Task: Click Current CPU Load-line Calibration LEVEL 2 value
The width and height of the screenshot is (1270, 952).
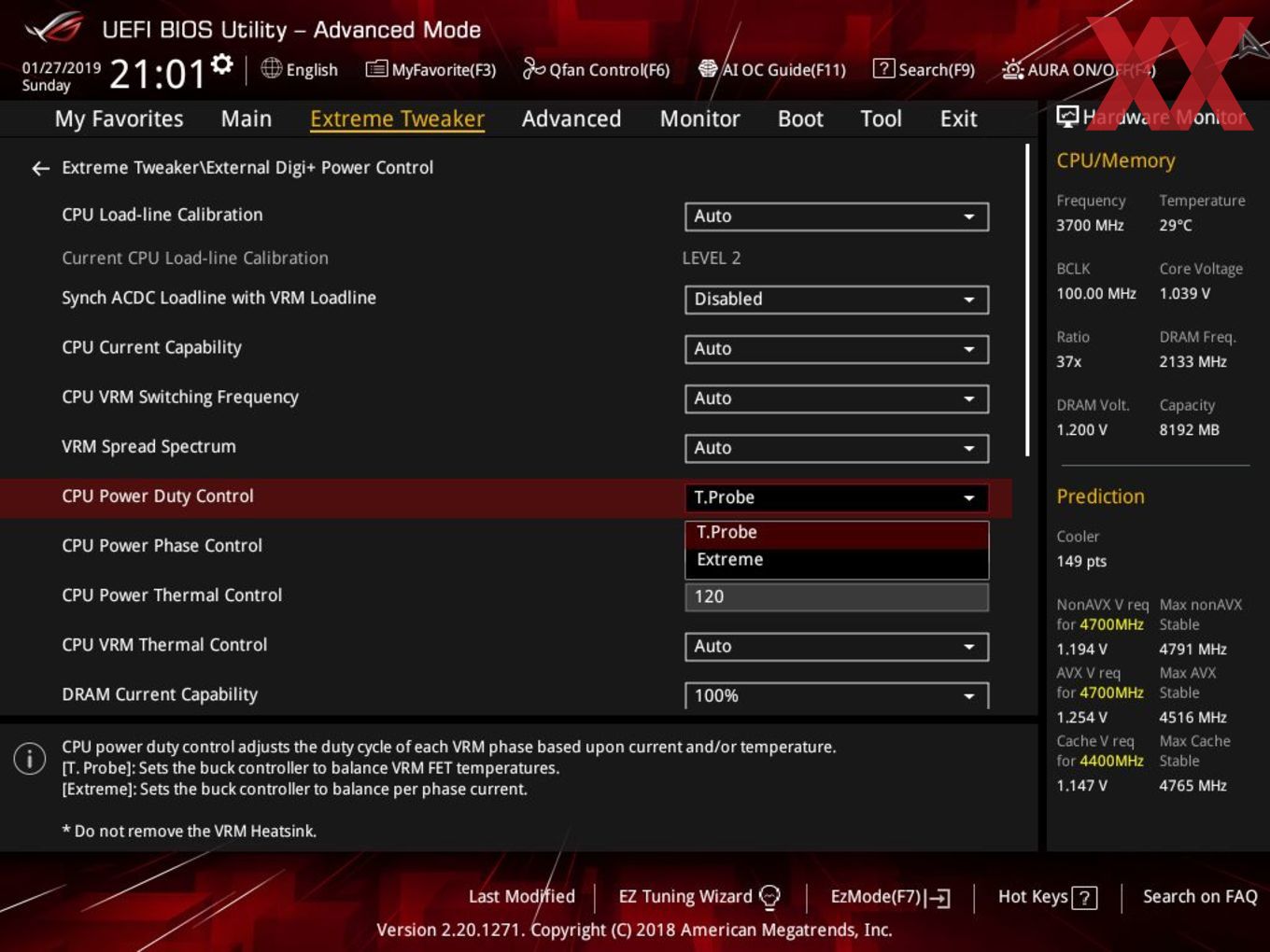Action: pyautogui.click(x=712, y=259)
